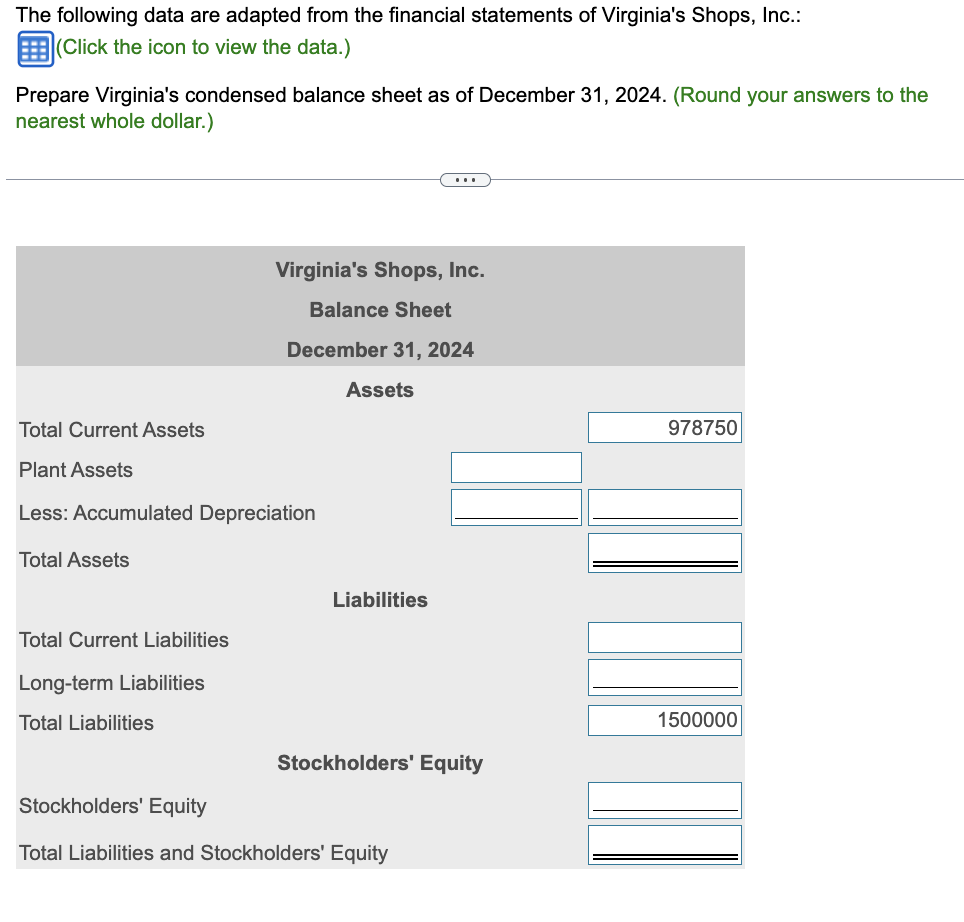Select the Total Current Assets input containing 978750
This screenshot has width=964, height=922.
[665, 428]
